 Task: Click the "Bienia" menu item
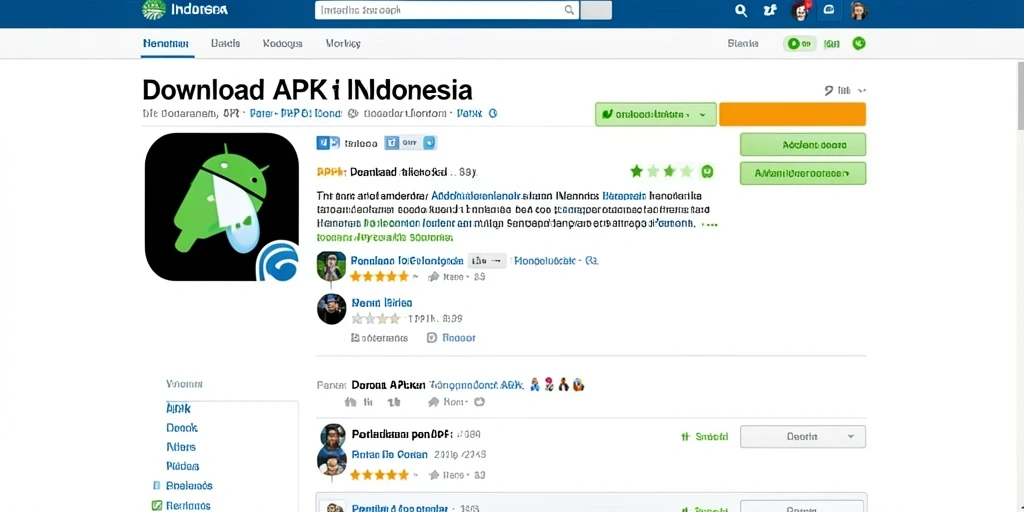point(743,43)
